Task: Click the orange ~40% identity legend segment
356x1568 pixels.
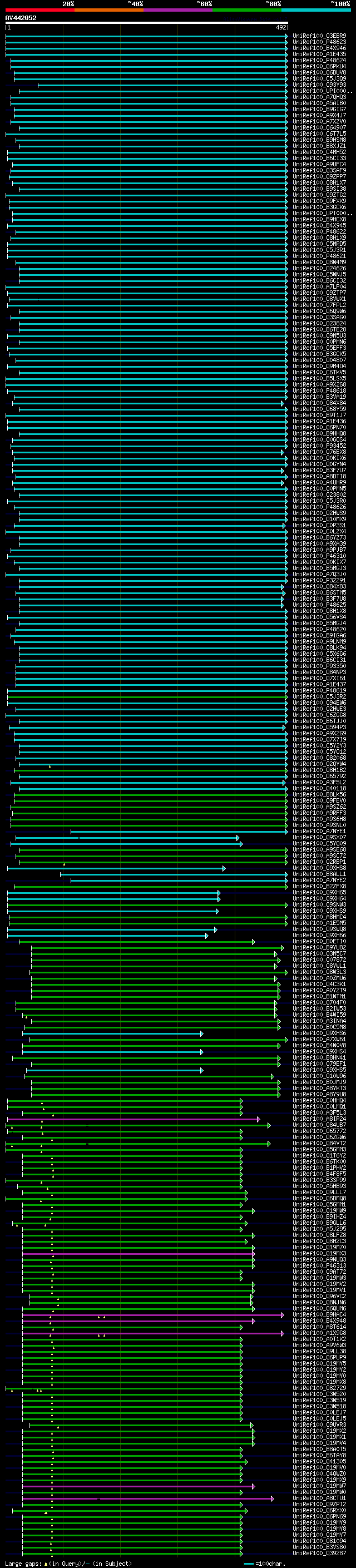Action: (x=109, y=10)
